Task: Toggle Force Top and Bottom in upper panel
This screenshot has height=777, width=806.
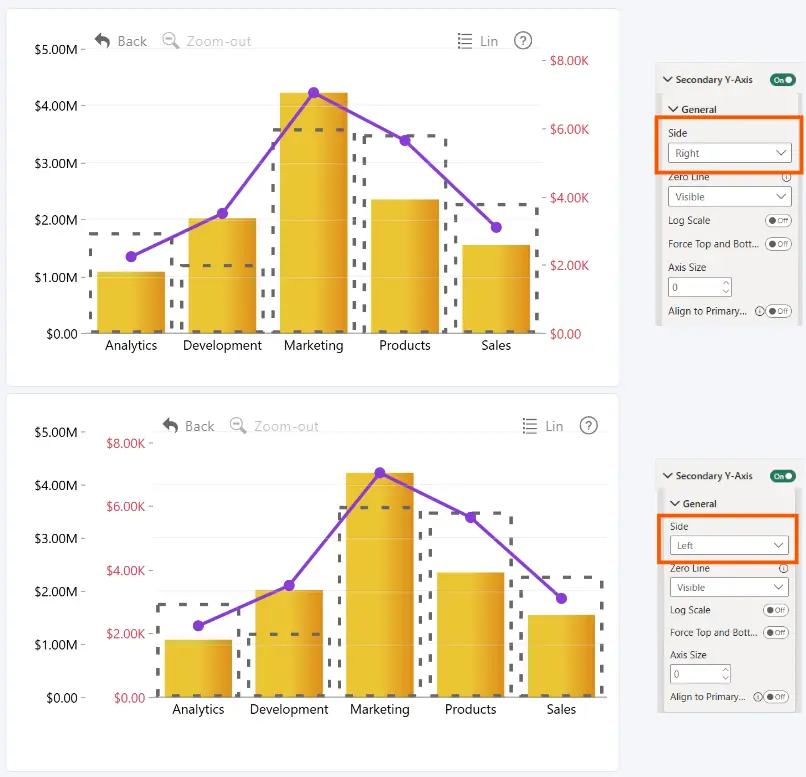Action: 778,244
